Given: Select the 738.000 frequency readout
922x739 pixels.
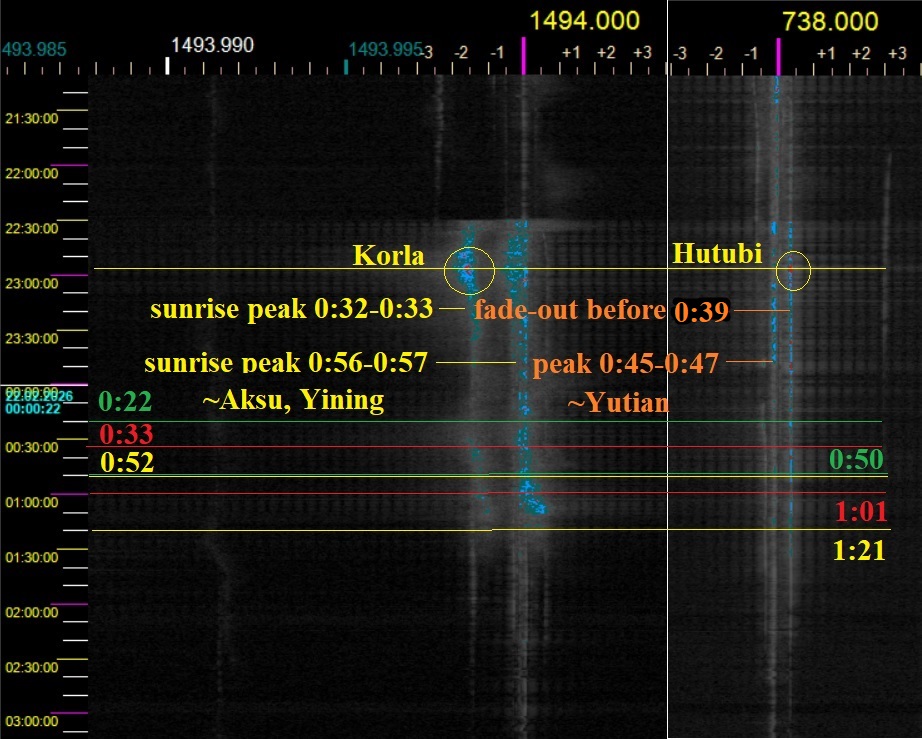Looking at the screenshot, I should tap(830, 21).
